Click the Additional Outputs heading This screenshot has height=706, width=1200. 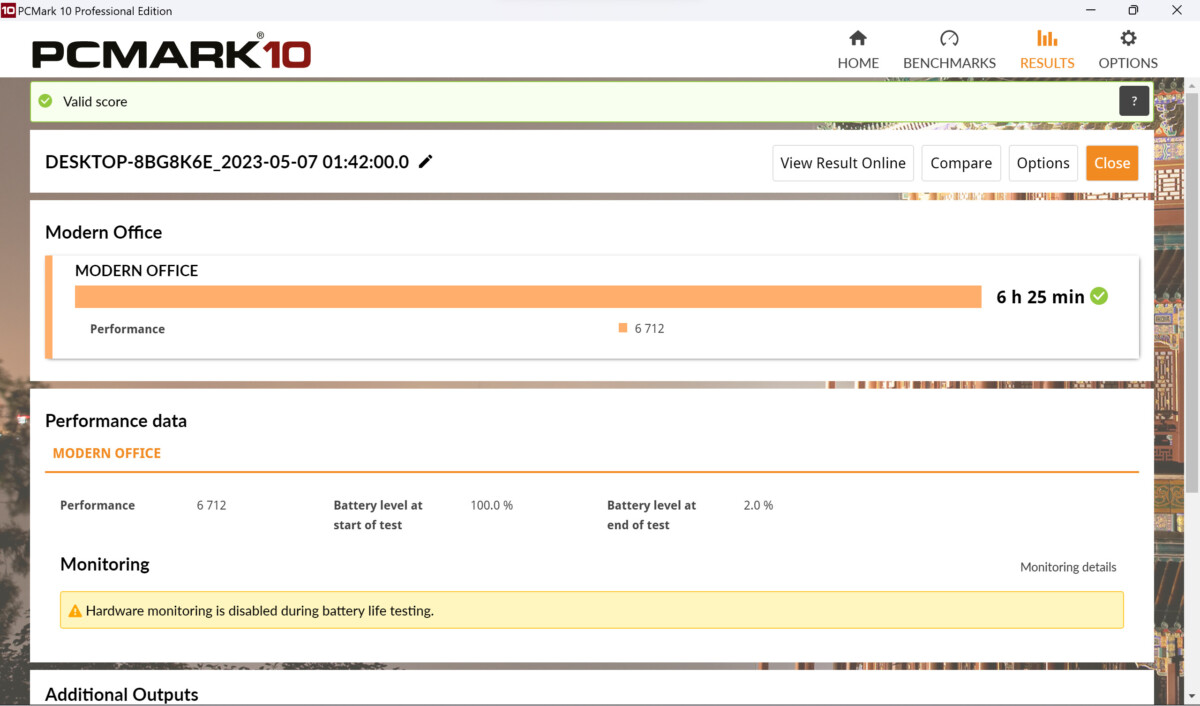point(122,694)
